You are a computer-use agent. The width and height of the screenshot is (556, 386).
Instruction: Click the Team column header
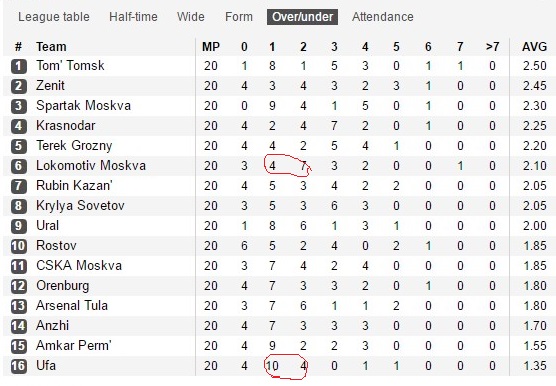[51, 47]
